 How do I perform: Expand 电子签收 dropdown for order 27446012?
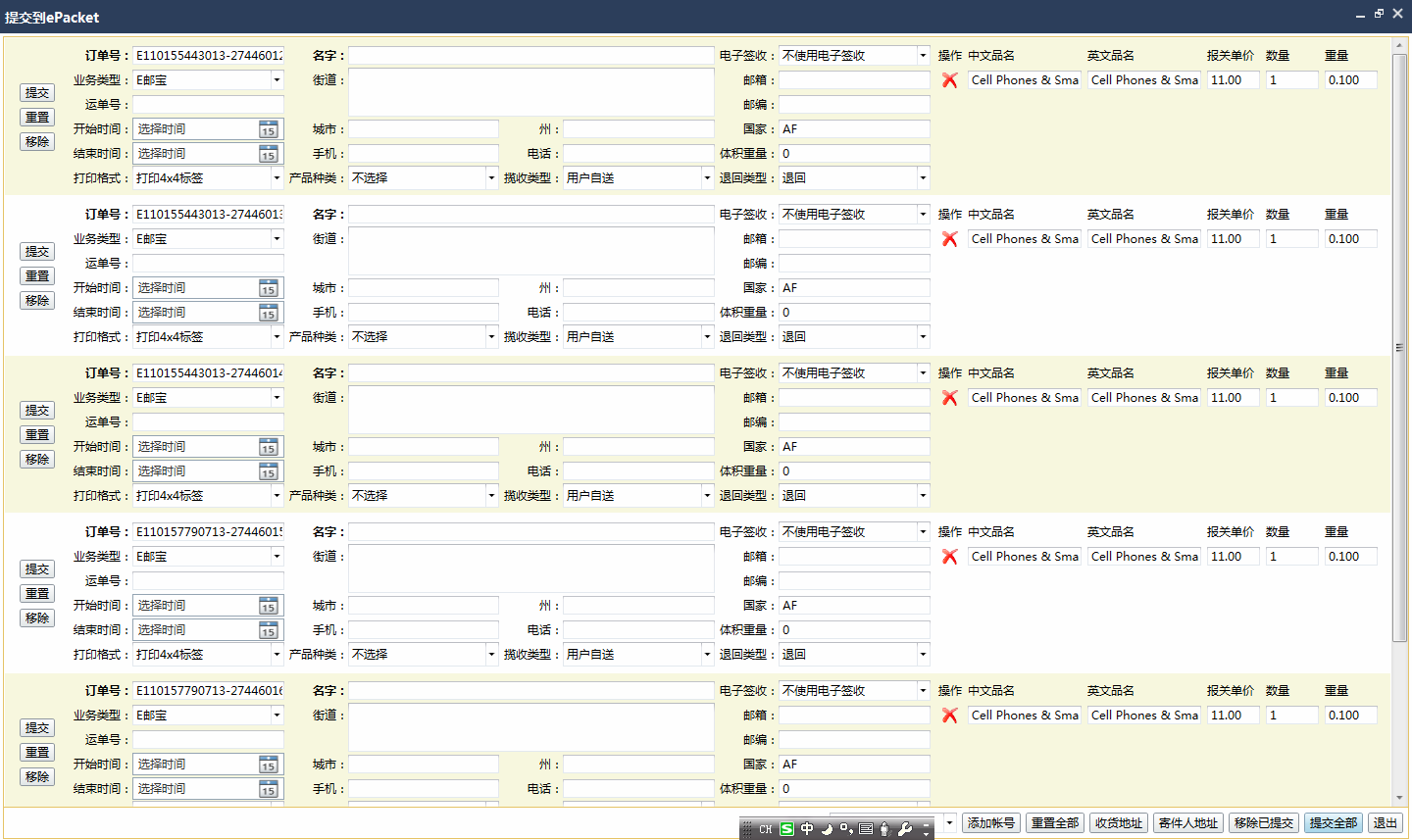click(923, 56)
